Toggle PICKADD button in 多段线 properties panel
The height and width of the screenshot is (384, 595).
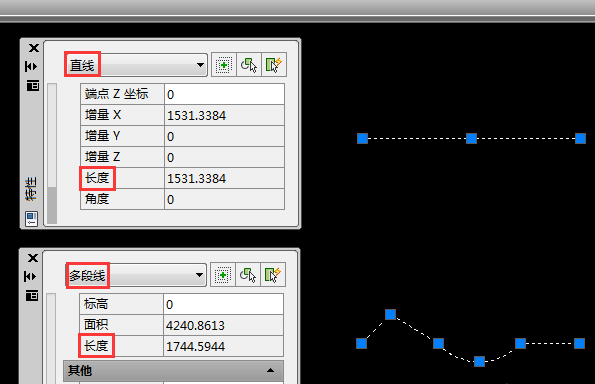(x=223, y=275)
